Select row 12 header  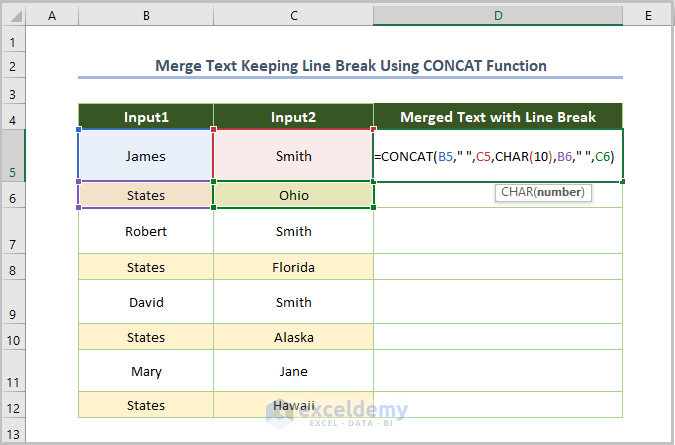[13, 406]
